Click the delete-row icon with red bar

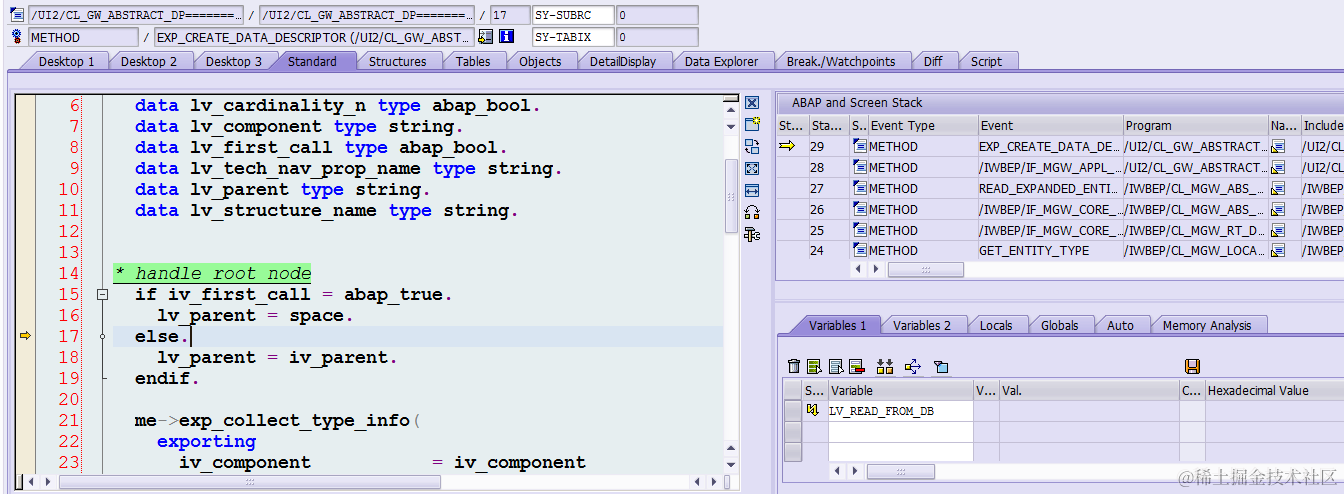856,366
